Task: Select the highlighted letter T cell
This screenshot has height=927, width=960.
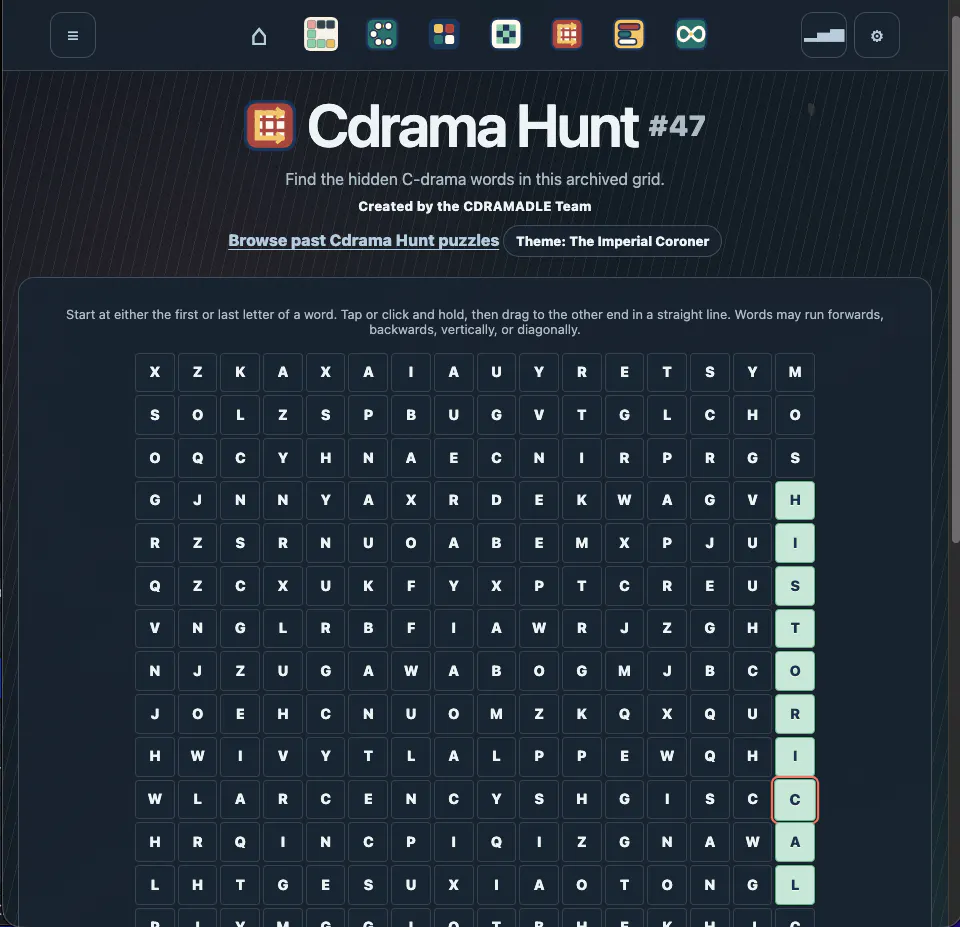Action: pos(795,628)
